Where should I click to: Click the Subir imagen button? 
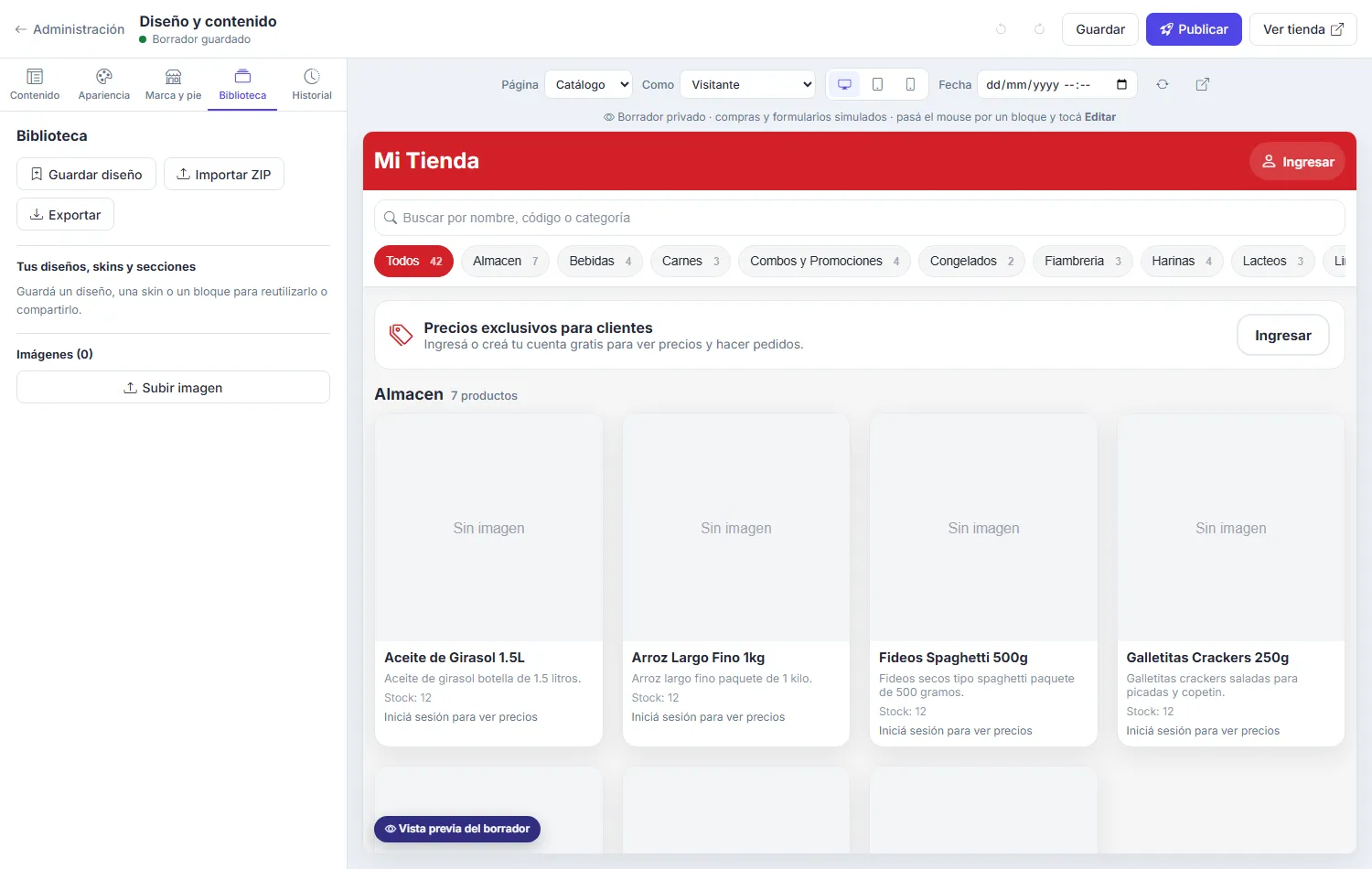coord(173,387)
